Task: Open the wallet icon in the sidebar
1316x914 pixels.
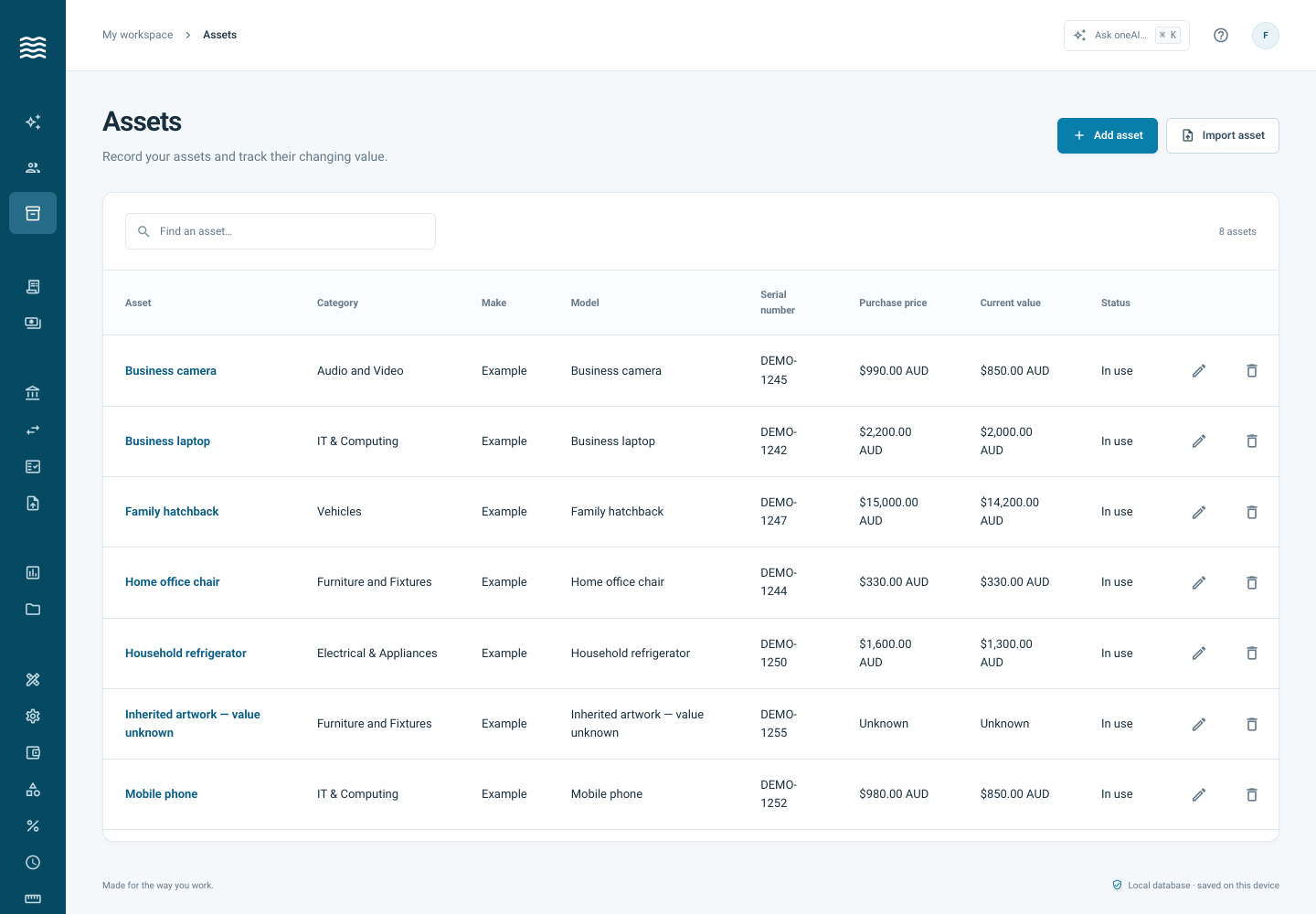Action: 33,753
